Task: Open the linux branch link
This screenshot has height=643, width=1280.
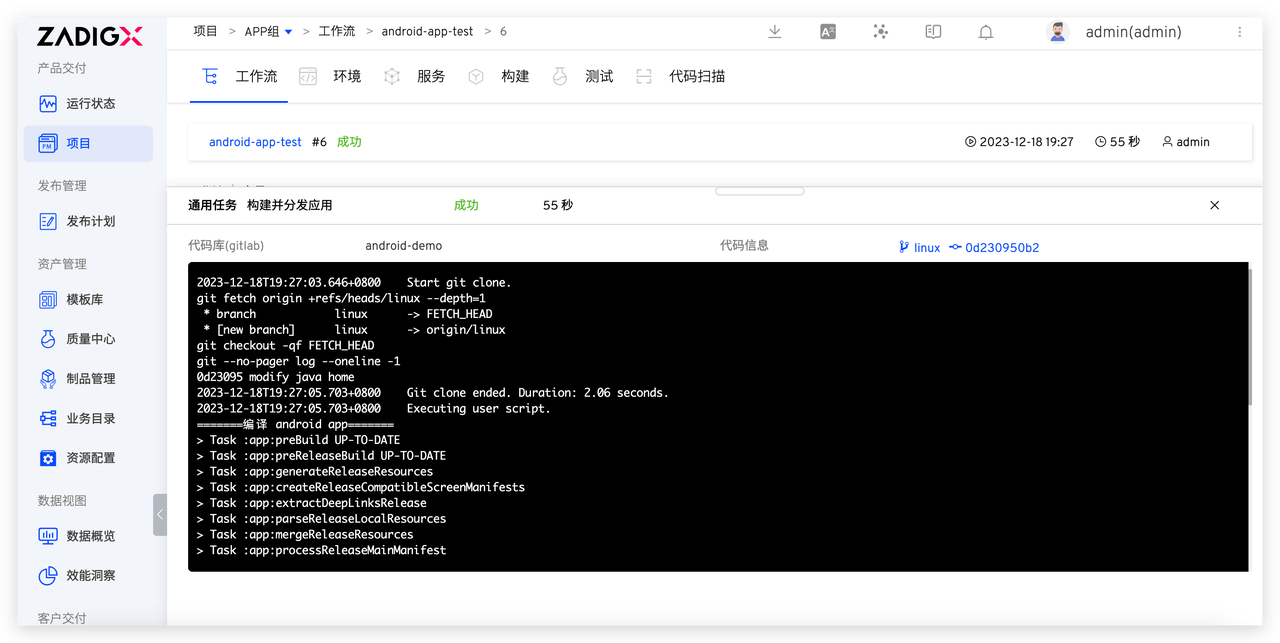Action: [926, 248]
